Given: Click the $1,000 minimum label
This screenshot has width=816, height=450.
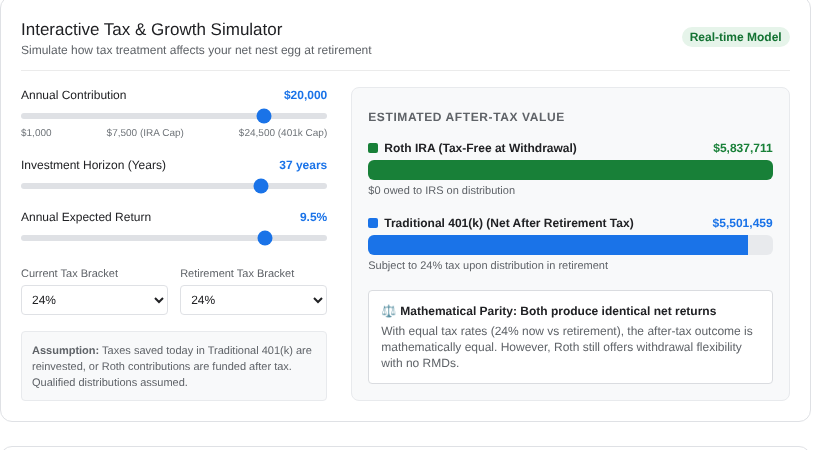Looking at the screenshot, I should tap(36, 133).
